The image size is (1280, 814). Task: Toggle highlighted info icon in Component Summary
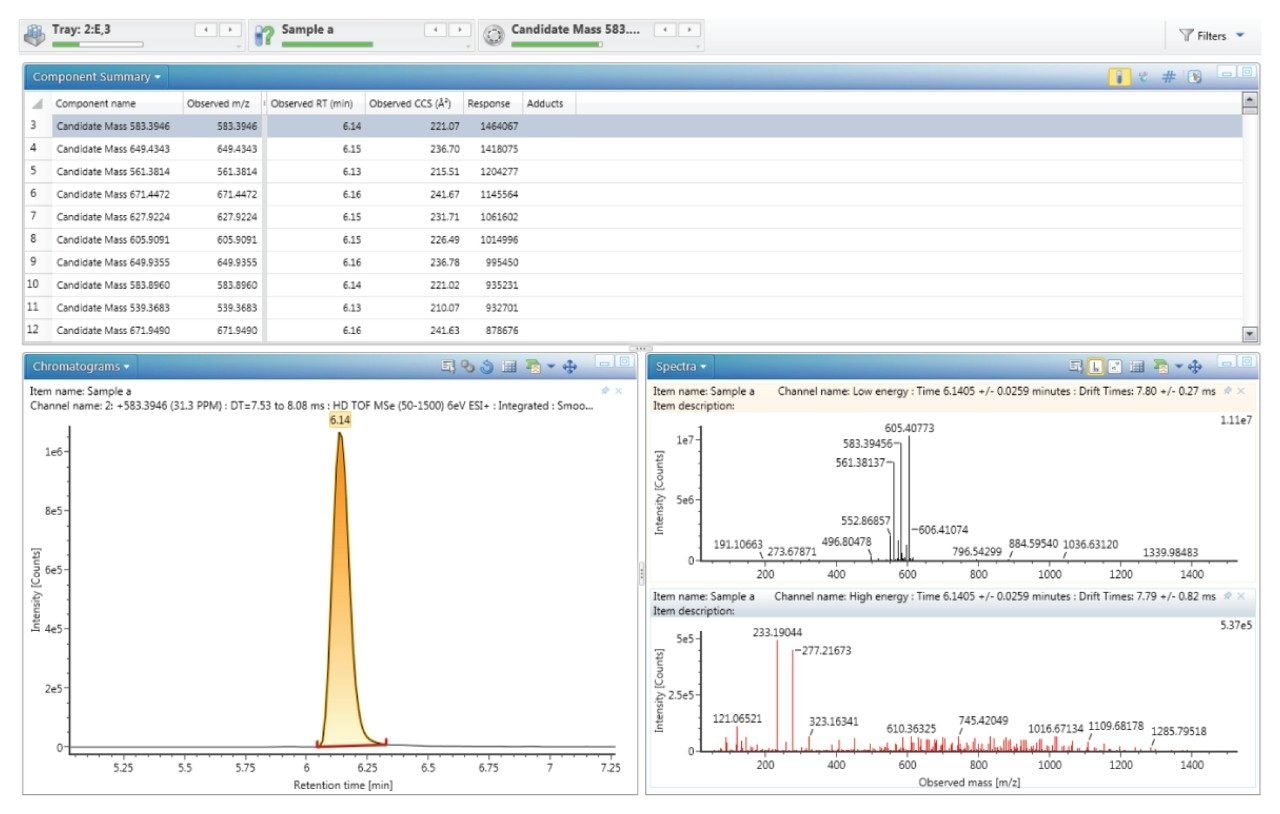tap(1119, 77)
